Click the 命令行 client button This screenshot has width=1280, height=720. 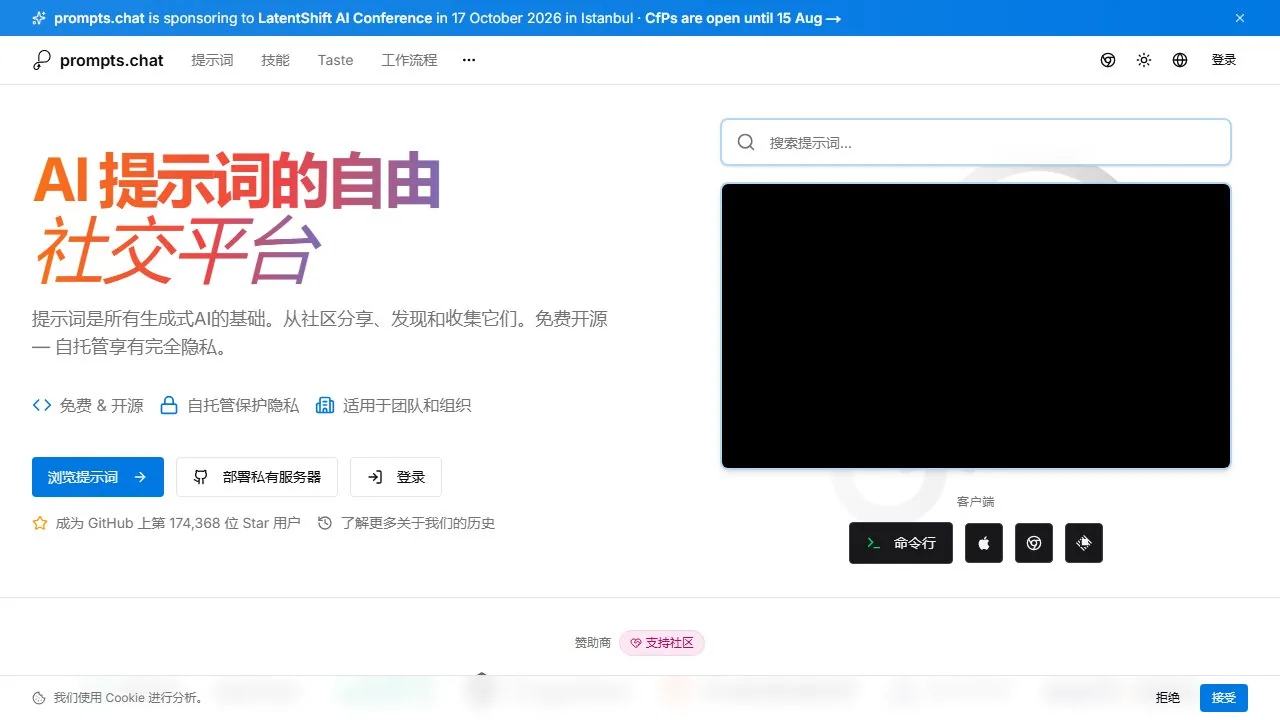[x=901, y=543]
